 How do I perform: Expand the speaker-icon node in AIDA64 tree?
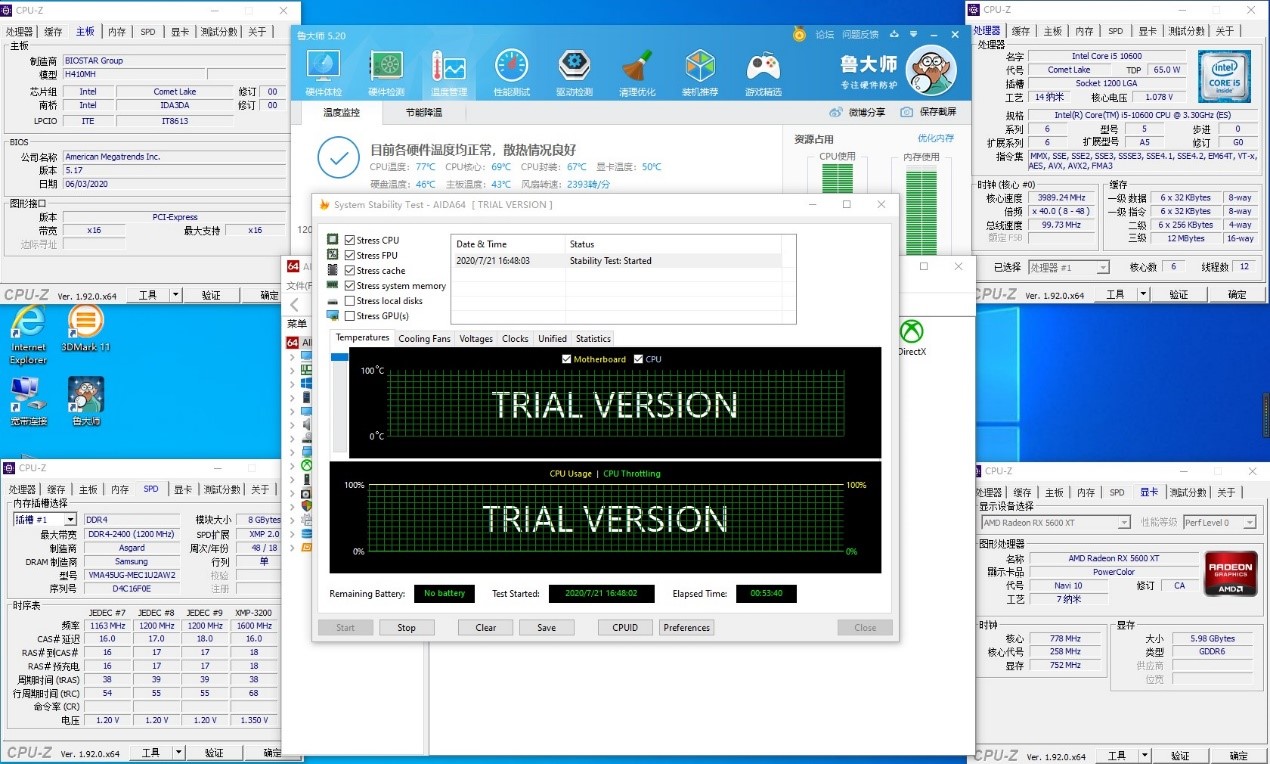tap(293, 424)
